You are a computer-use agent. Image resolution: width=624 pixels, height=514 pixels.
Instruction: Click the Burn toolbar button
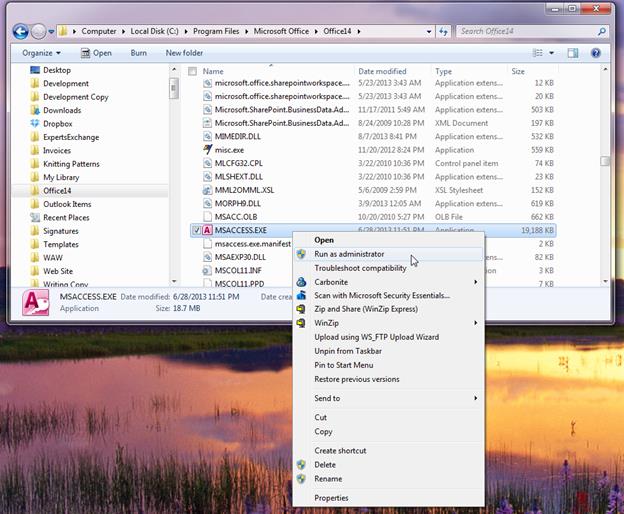click(x=138, y=53)
